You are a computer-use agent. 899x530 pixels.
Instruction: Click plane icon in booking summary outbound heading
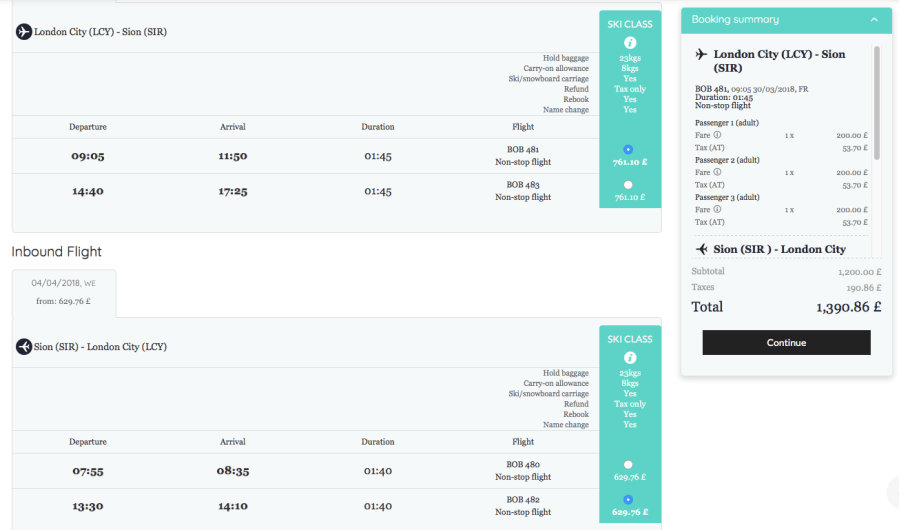701,54
